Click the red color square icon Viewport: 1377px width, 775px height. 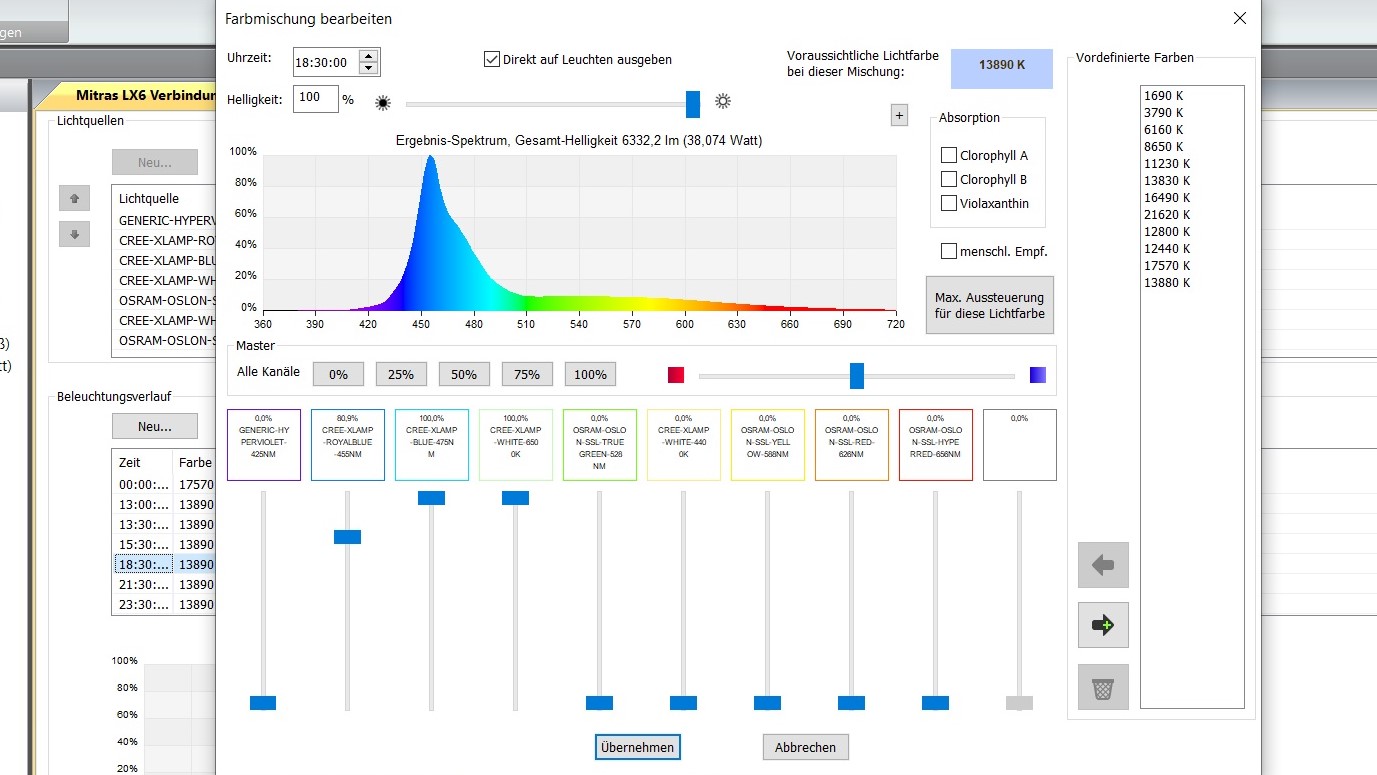[x=676, y=375]
